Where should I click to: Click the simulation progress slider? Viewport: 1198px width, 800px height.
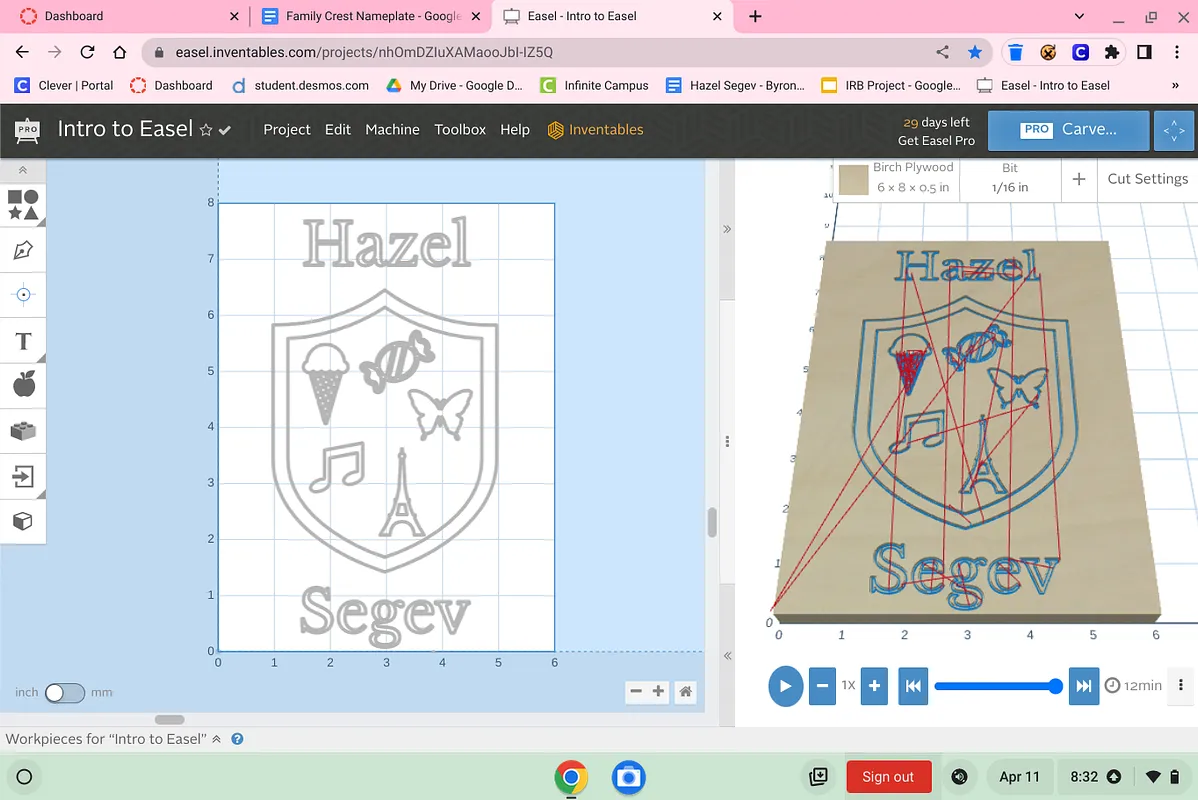point(995,686)
